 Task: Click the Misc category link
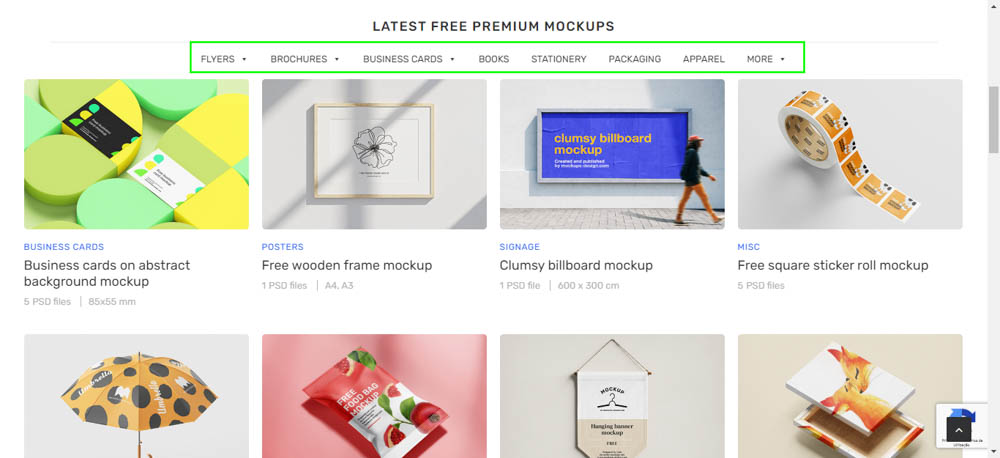[x=749, y=247]
